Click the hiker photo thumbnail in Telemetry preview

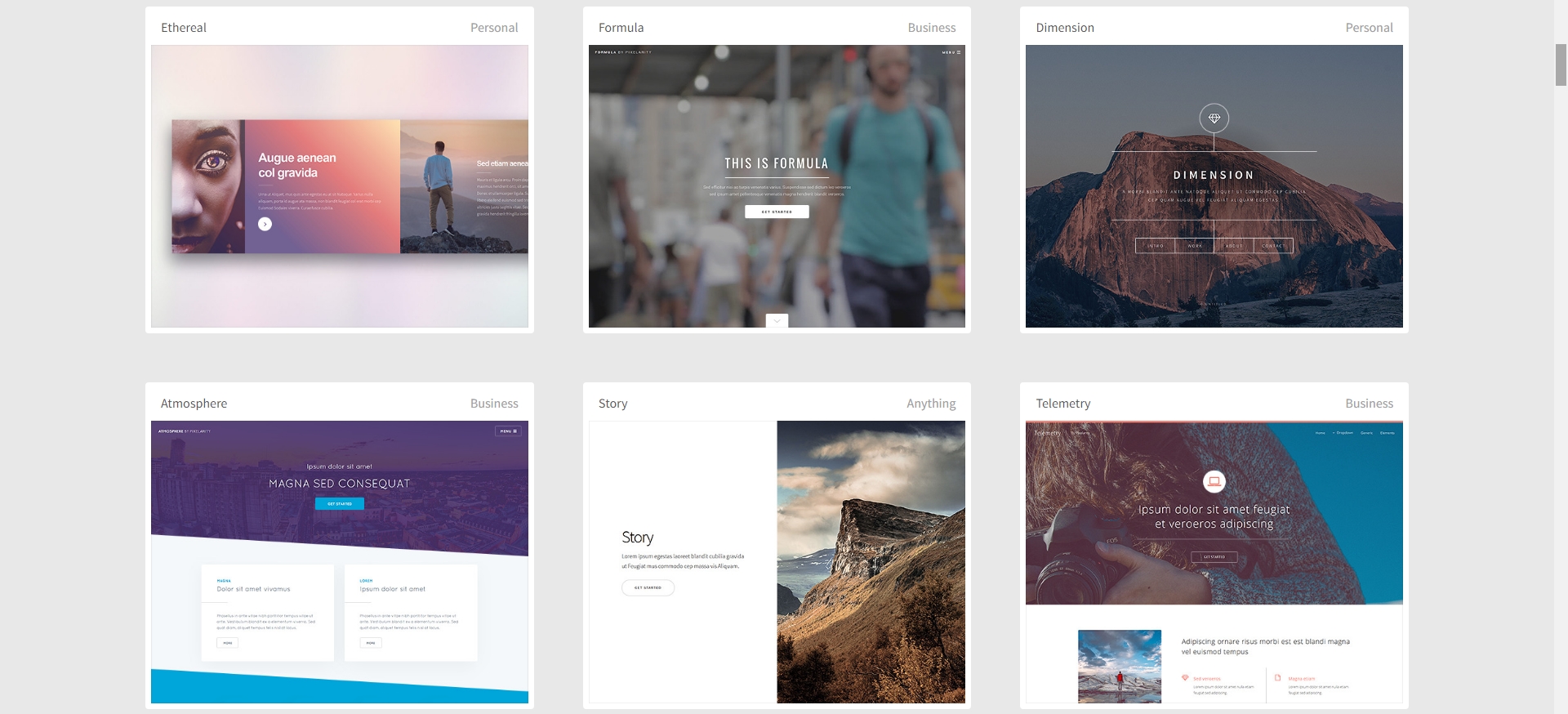pos(1119,666)
